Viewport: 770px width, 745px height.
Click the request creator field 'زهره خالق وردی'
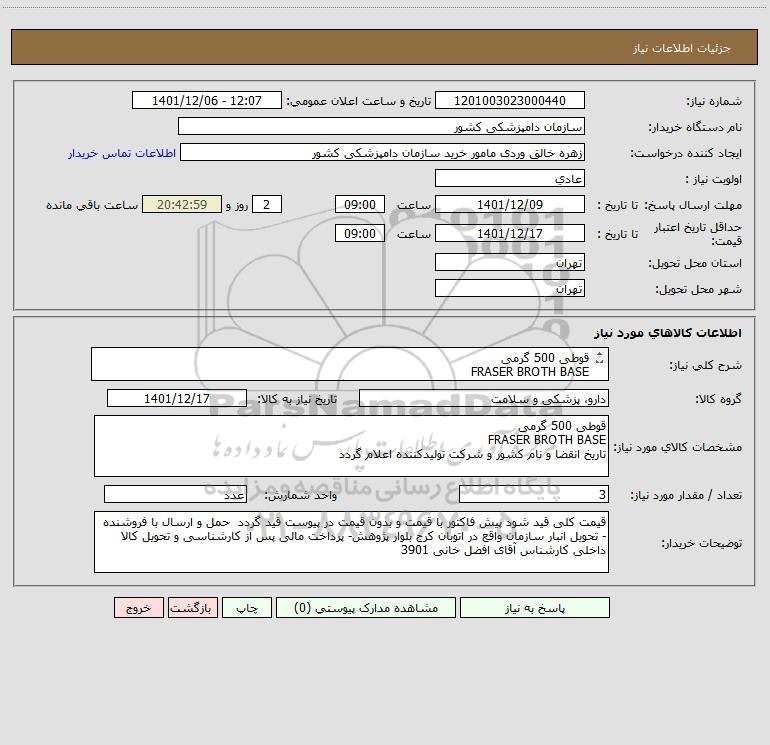click(x=383, y=152)
